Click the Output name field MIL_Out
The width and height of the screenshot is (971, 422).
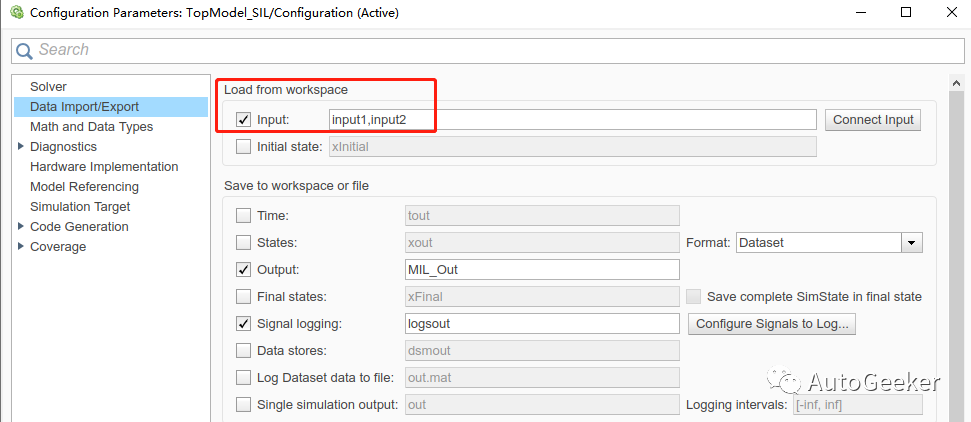(542, 270)
